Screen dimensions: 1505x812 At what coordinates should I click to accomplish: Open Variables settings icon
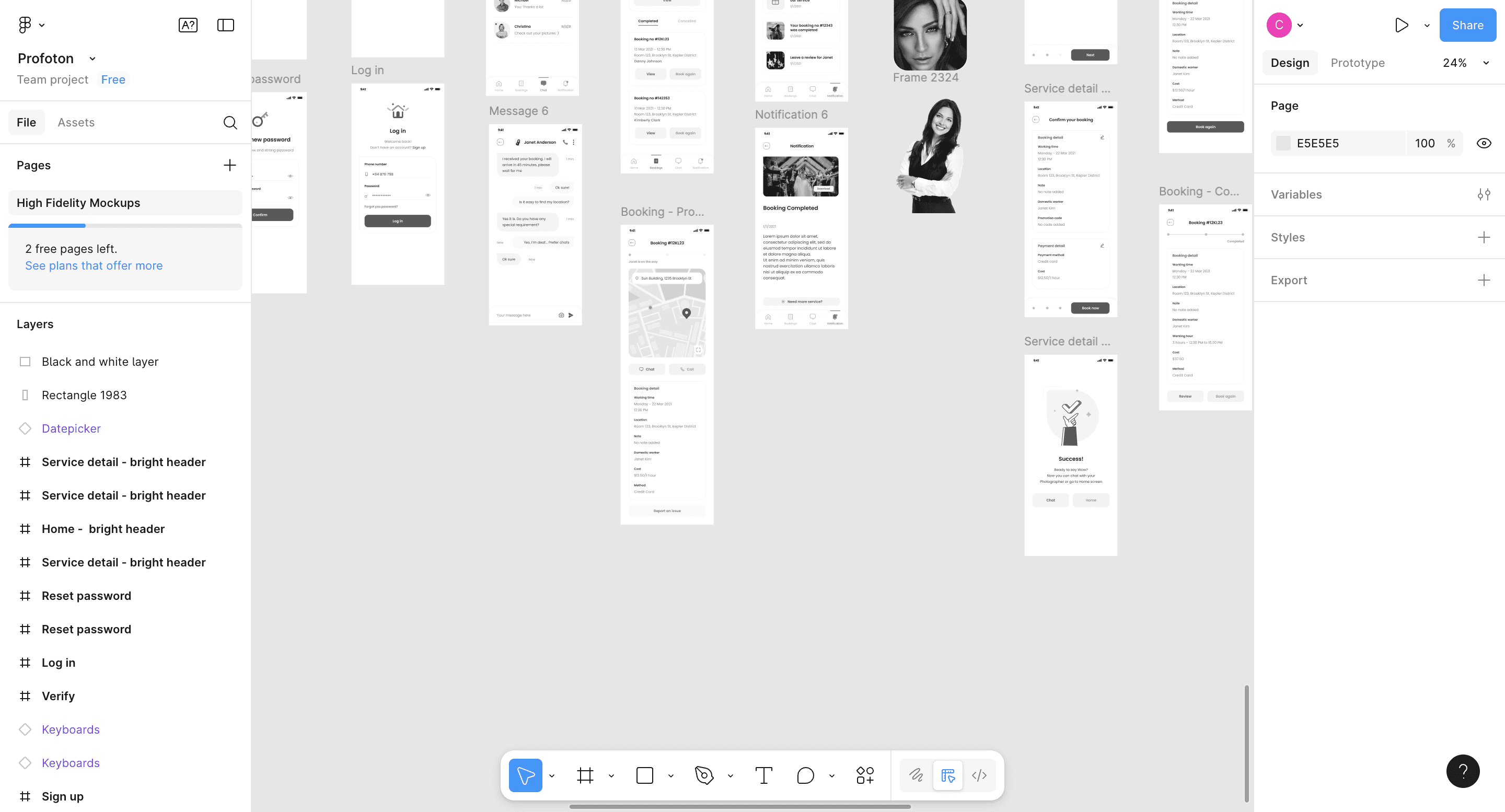tap(1484, 194)
